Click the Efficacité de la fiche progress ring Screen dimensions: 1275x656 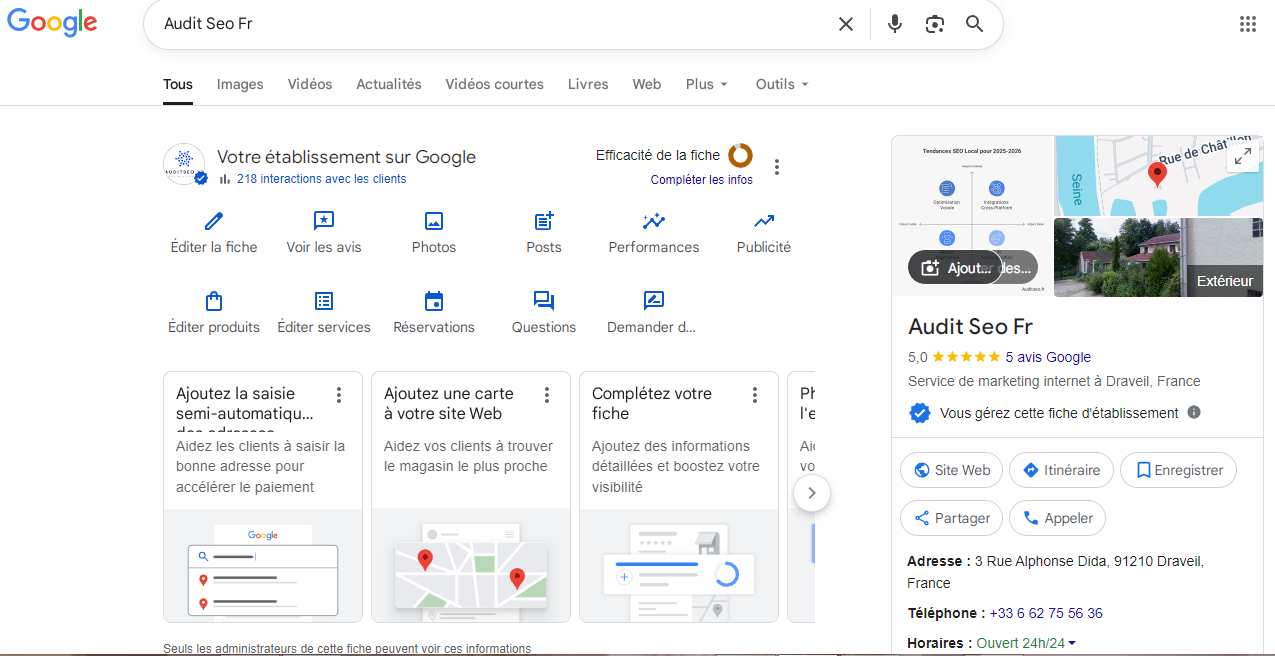tap(740, 155)
